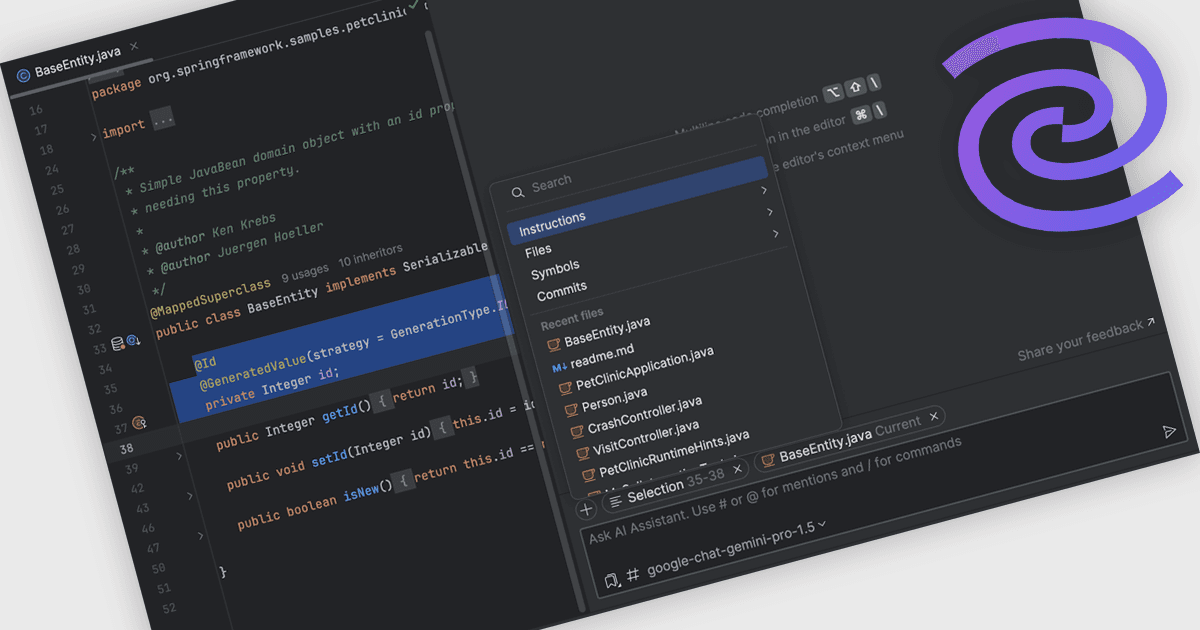Viewport: 1200px width, 630px height.
Task: Click the Java icon beside PetClinicRuntimeHints.java
Action: [588, 473]
